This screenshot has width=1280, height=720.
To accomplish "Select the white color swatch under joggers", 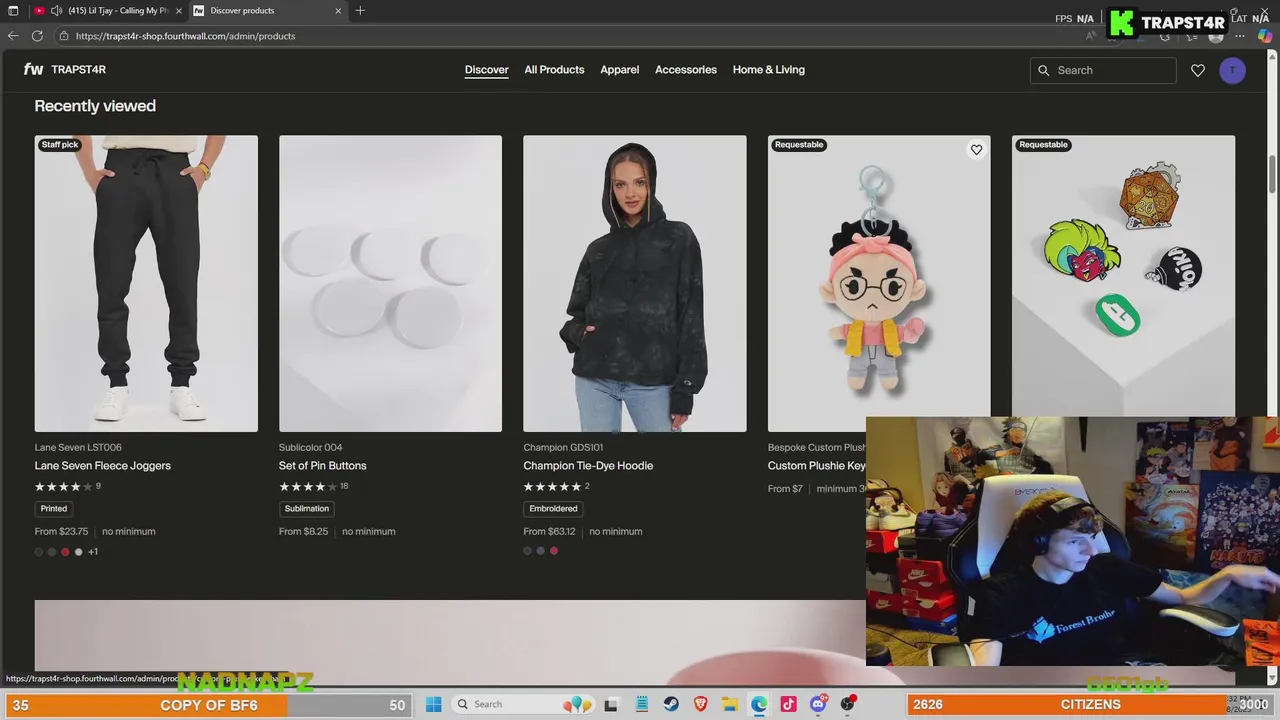I will 79,552.
